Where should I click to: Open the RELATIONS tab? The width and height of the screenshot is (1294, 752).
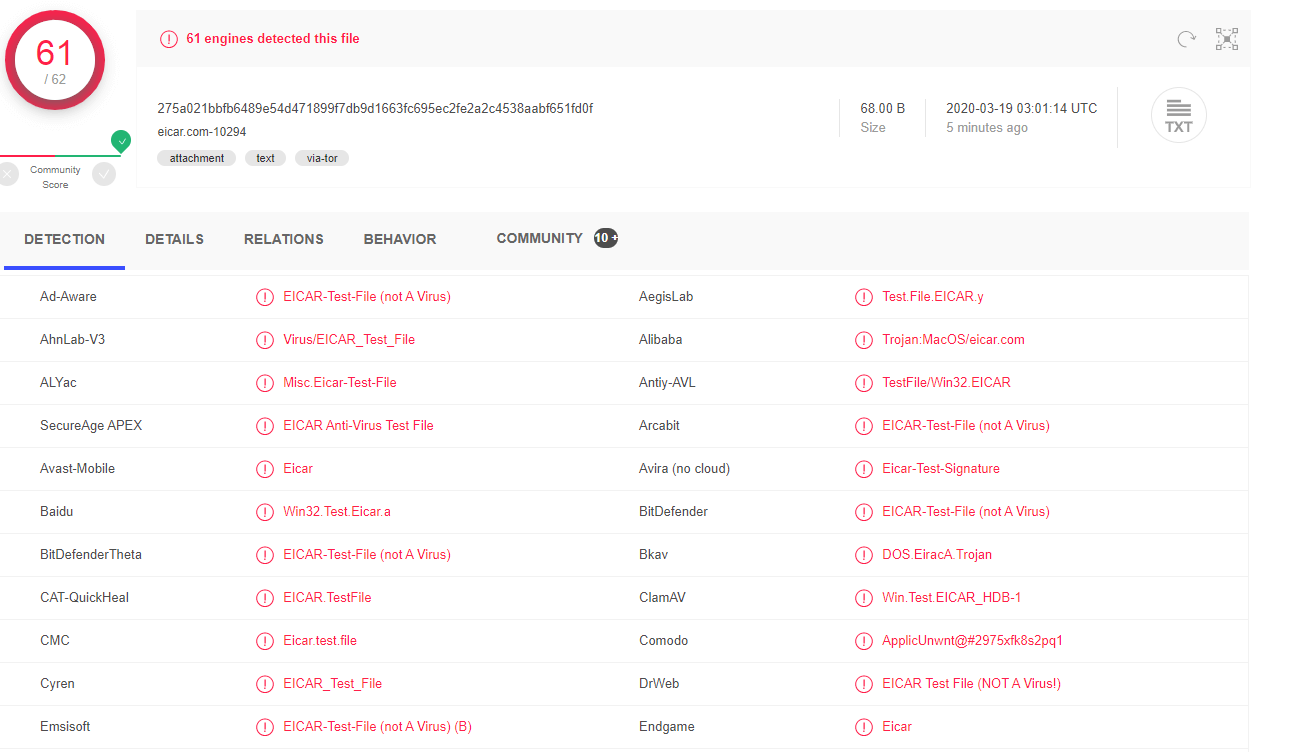pyautogui.click(x=283, y=240)
